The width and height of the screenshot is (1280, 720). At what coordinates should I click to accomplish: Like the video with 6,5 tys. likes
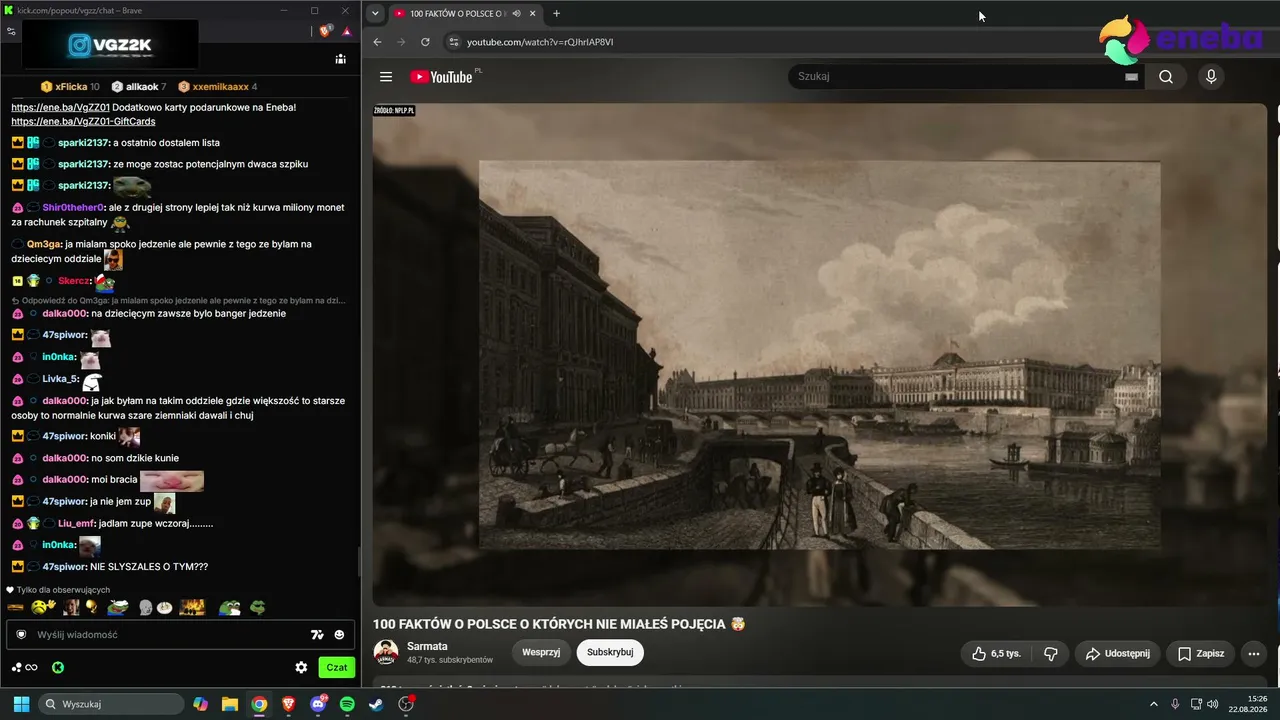tap(996, 654)
